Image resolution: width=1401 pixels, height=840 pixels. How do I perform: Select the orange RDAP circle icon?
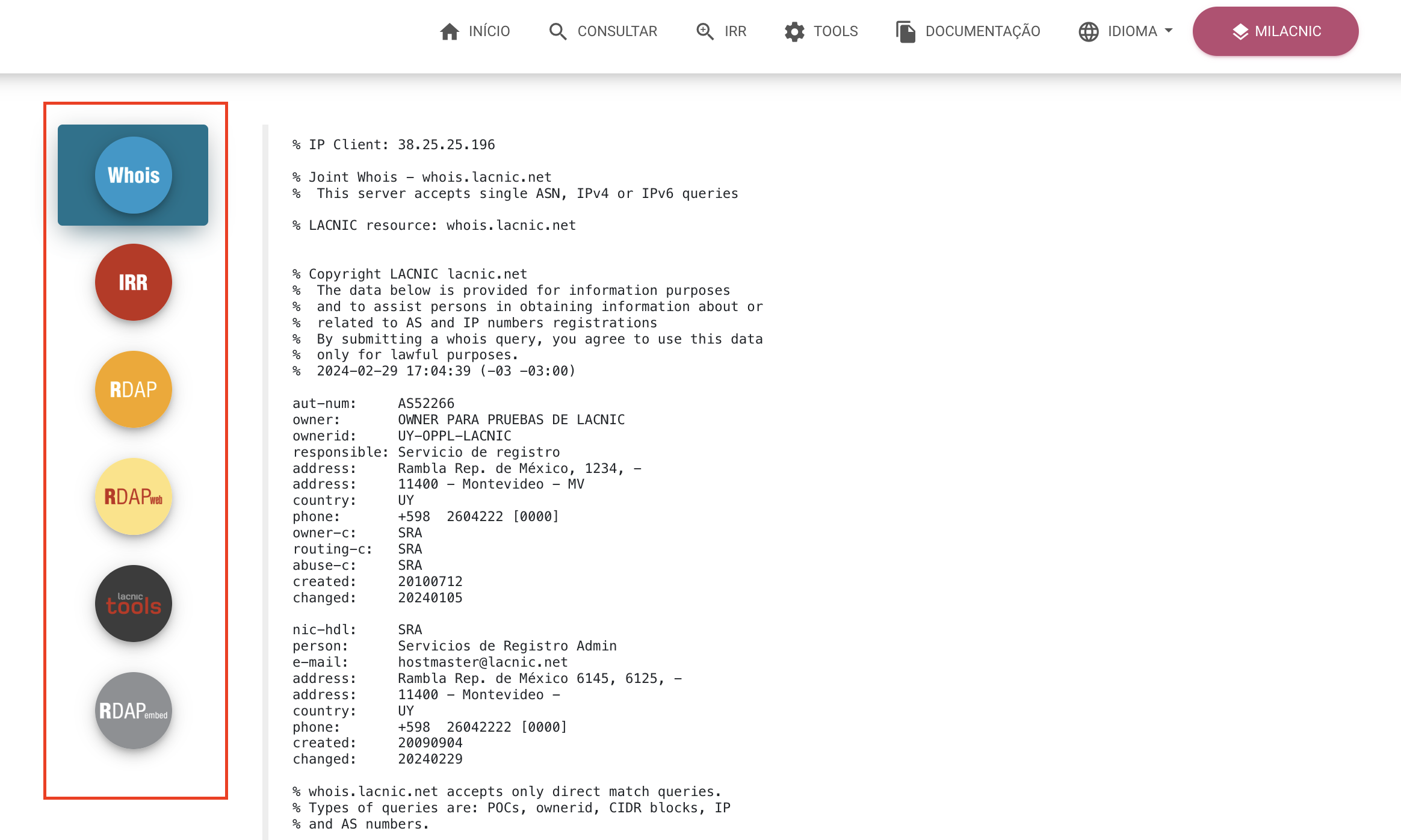[133, 389]
